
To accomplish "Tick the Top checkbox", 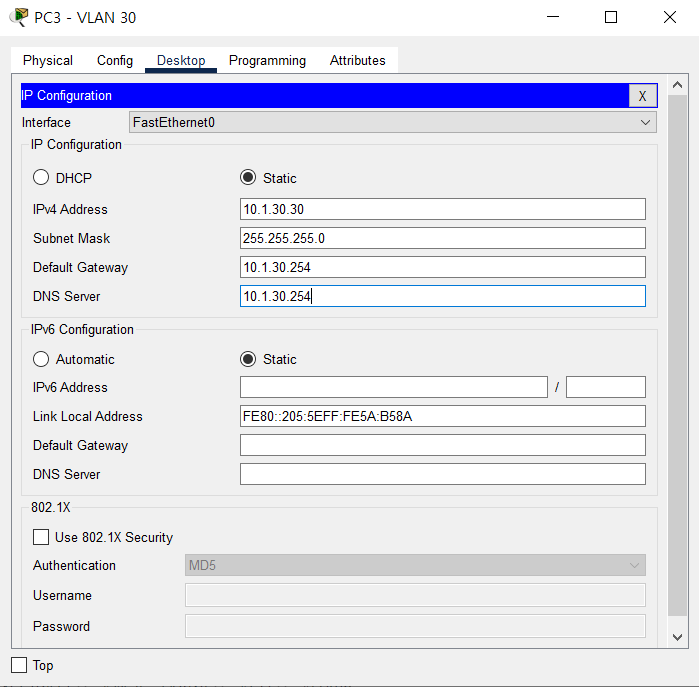I will tap(19, 665).
